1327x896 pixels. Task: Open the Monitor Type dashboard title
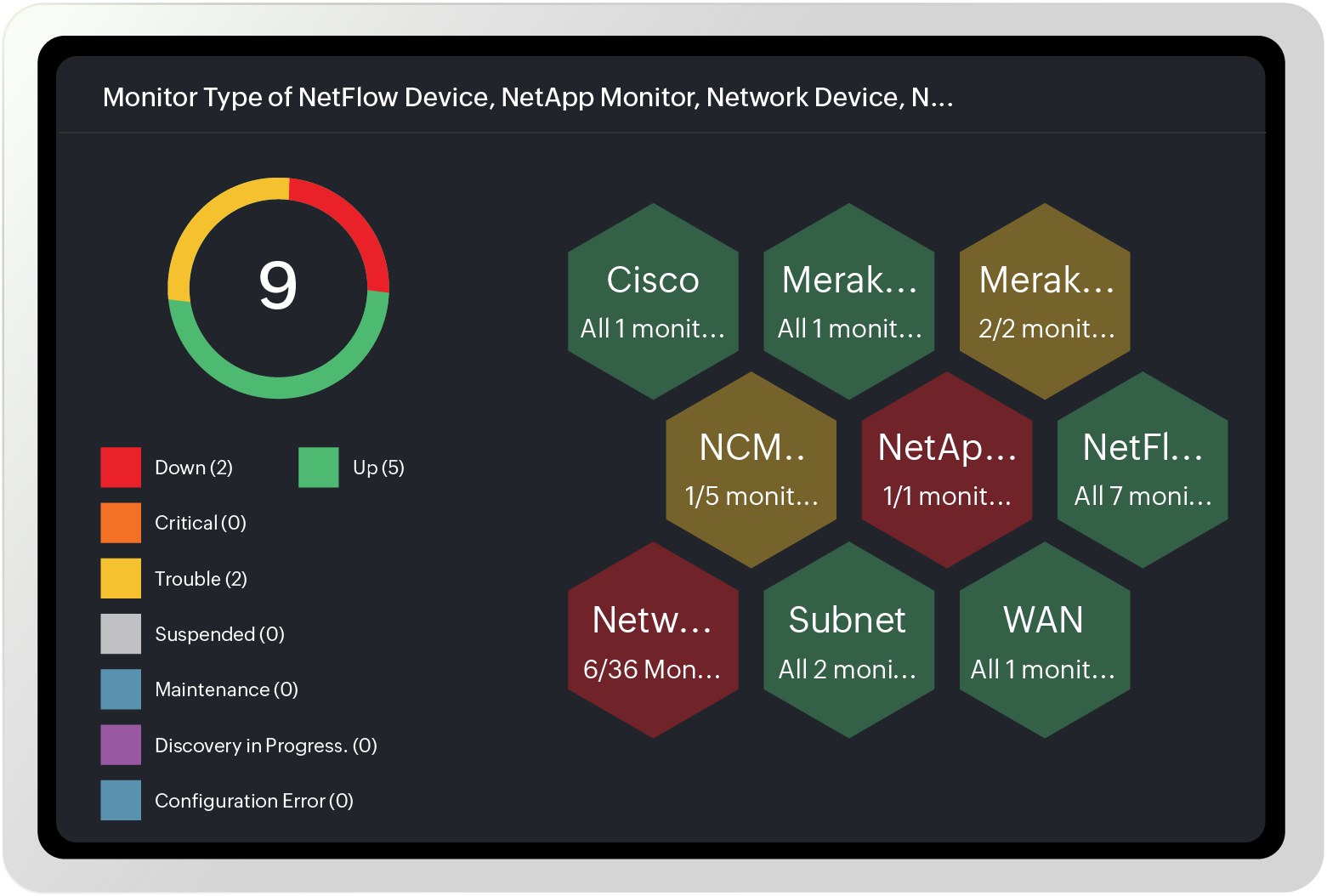[529, 97]
